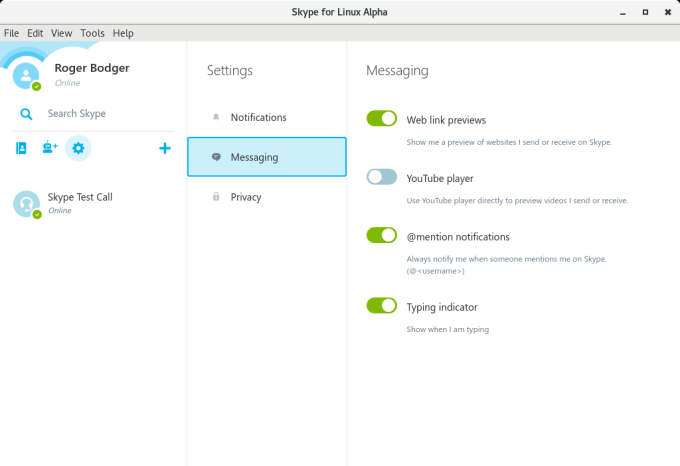
Task: Open the Help menu
Action: pos(123,33)
